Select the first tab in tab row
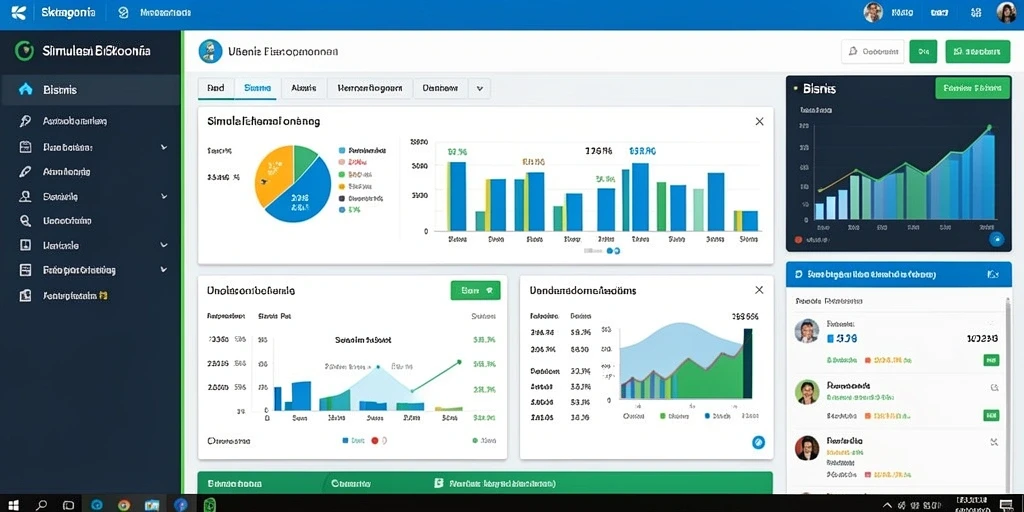This screenshot has width=1024, height=512. tap(216, 88)
